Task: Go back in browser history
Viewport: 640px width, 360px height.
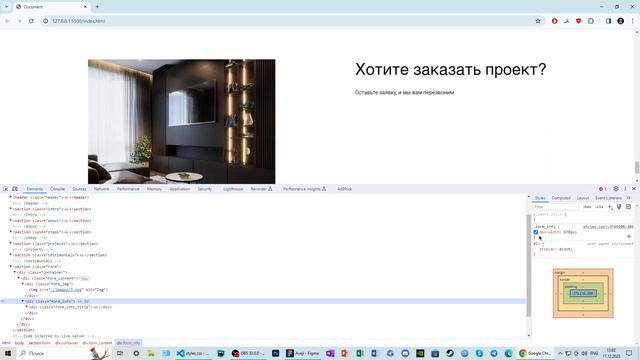Action: (x=7, y=21)
